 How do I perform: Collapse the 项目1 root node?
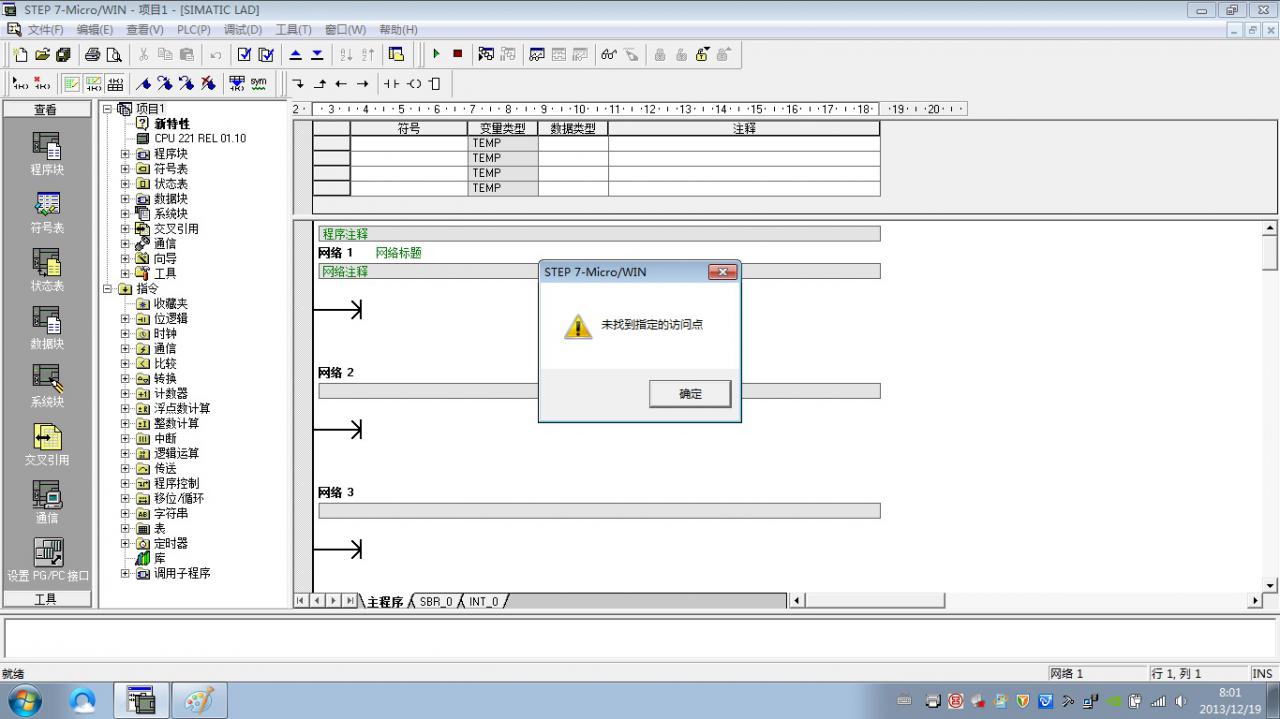tap(108, 109)
